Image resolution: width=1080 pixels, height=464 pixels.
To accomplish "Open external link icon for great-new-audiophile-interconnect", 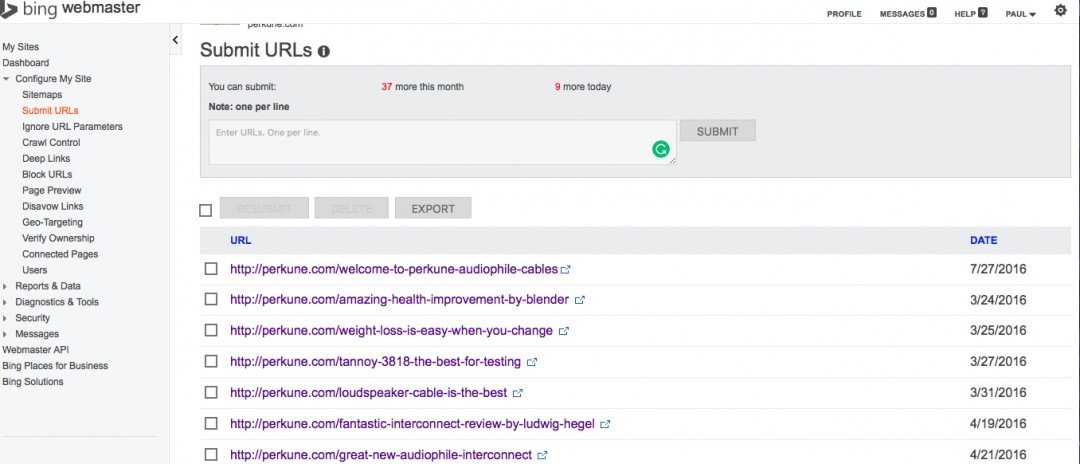I will pyautogui.click(x=542, y=455).
